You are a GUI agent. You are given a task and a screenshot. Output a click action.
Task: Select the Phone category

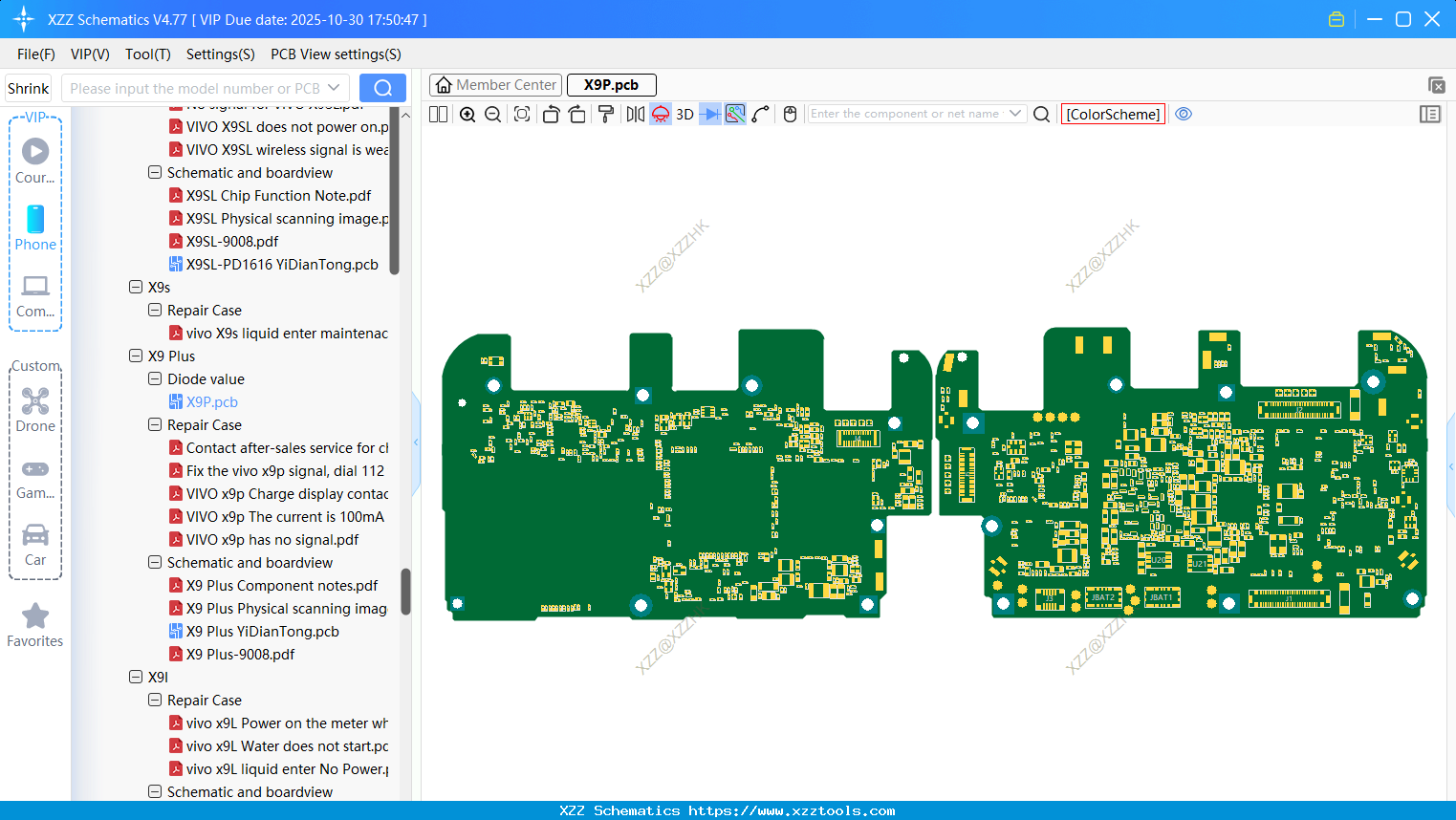click(x=35, y=227)
